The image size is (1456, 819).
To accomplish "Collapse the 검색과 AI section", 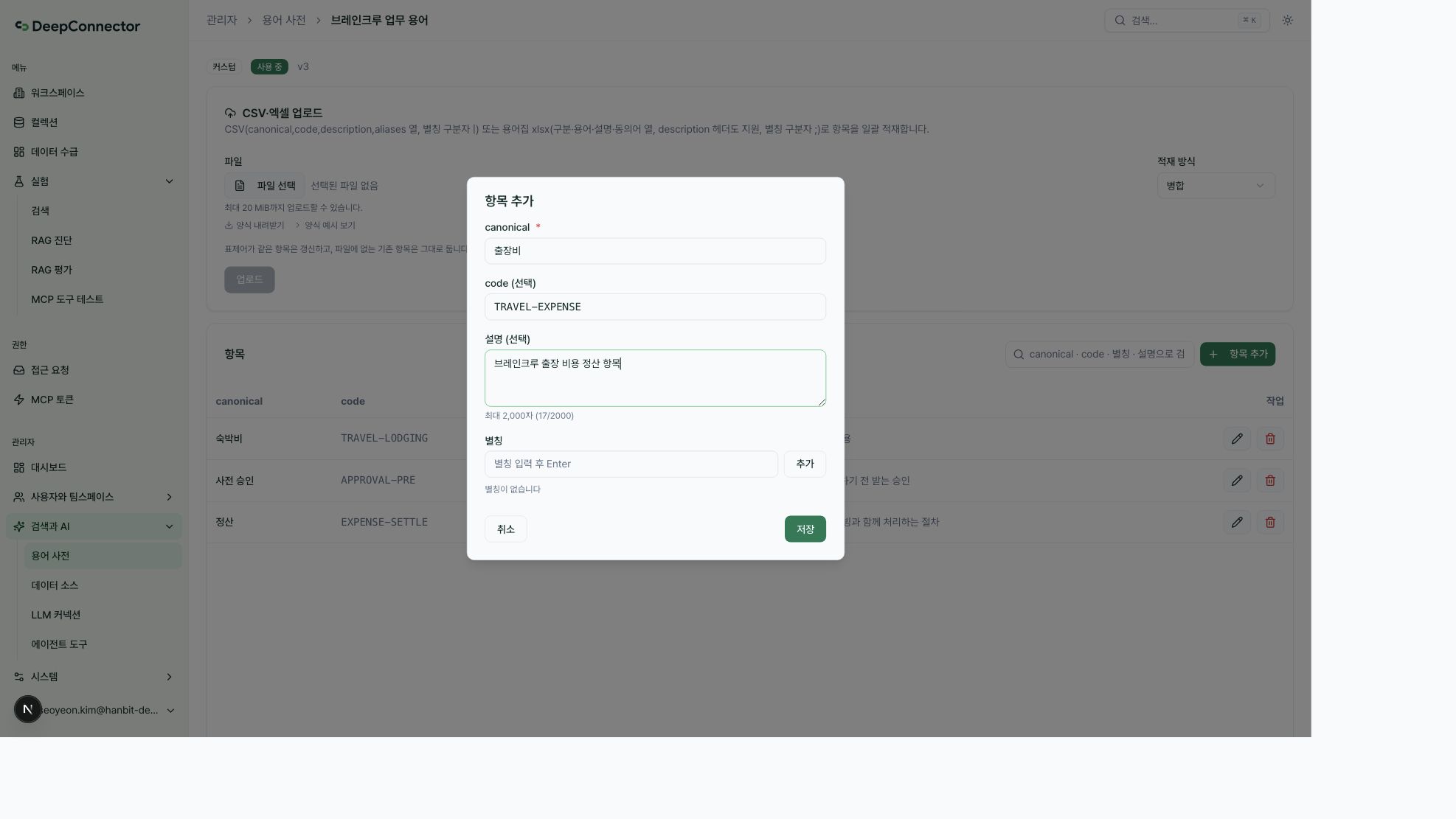I will (94, 526).
